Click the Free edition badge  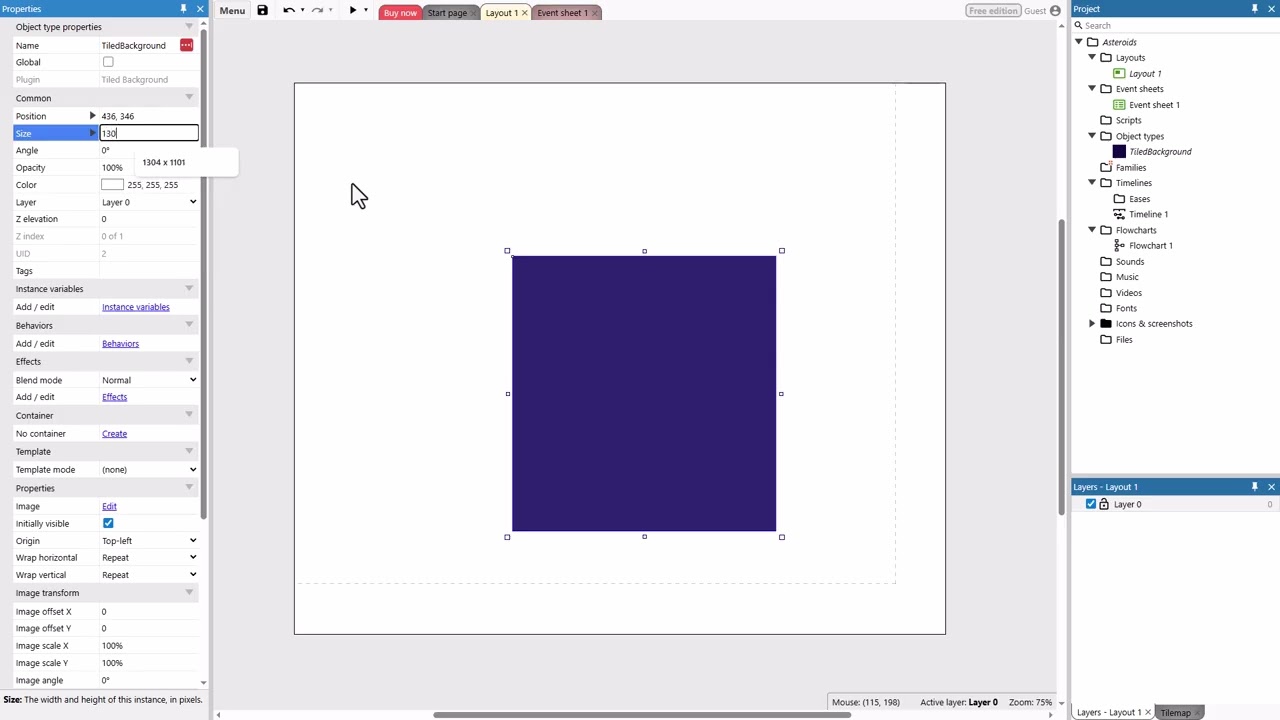(x=993, y=11)
